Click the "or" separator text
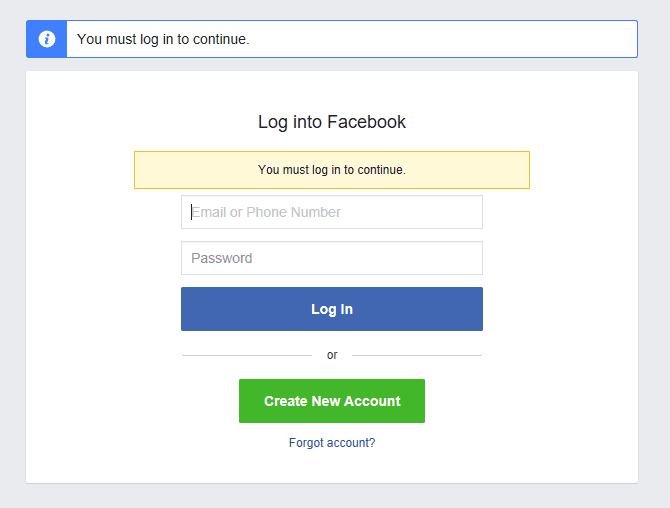 [332, 355]
